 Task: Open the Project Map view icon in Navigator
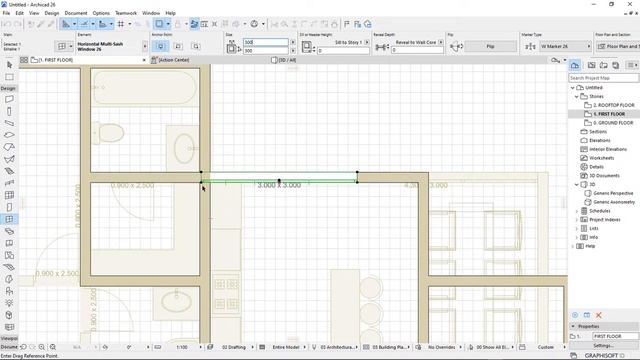click(575, 65)
